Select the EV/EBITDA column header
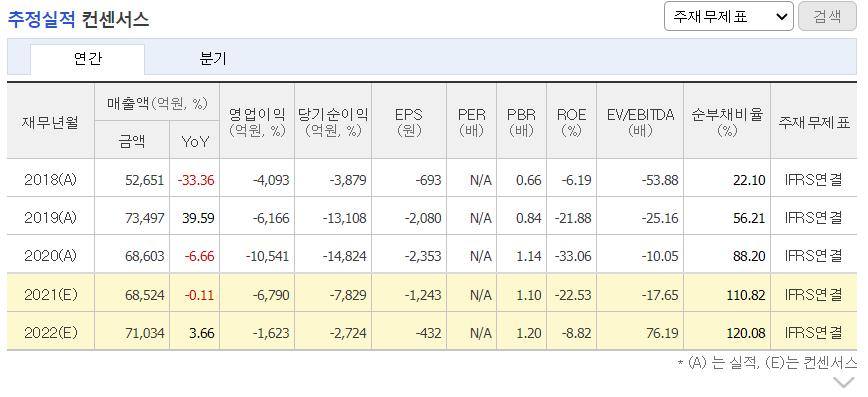 (640, 122)
